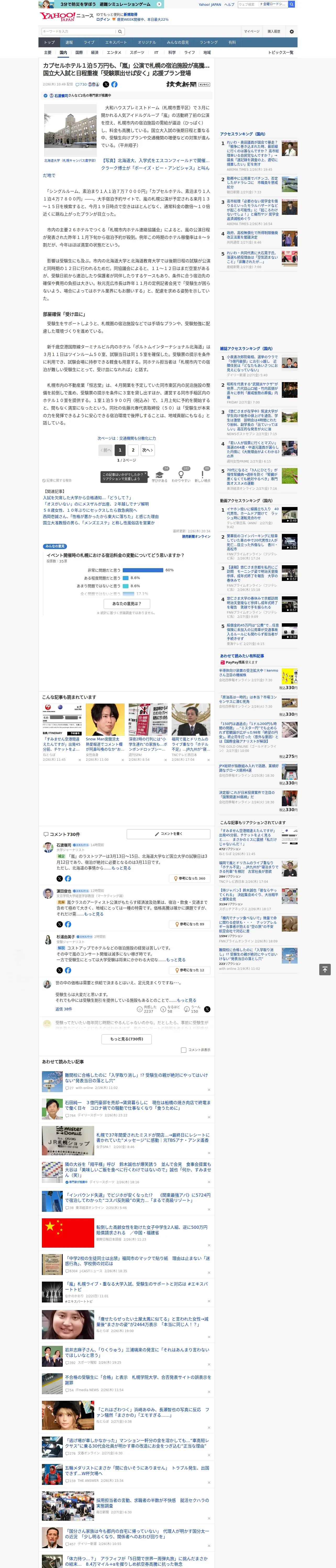Share 杉浦由美子's comment on X

click(60, 970)
